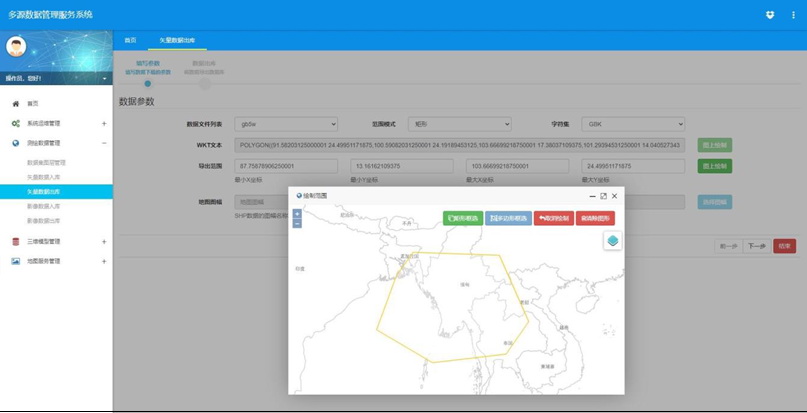Close the 绘制范围 map dialog

[615, 196]
